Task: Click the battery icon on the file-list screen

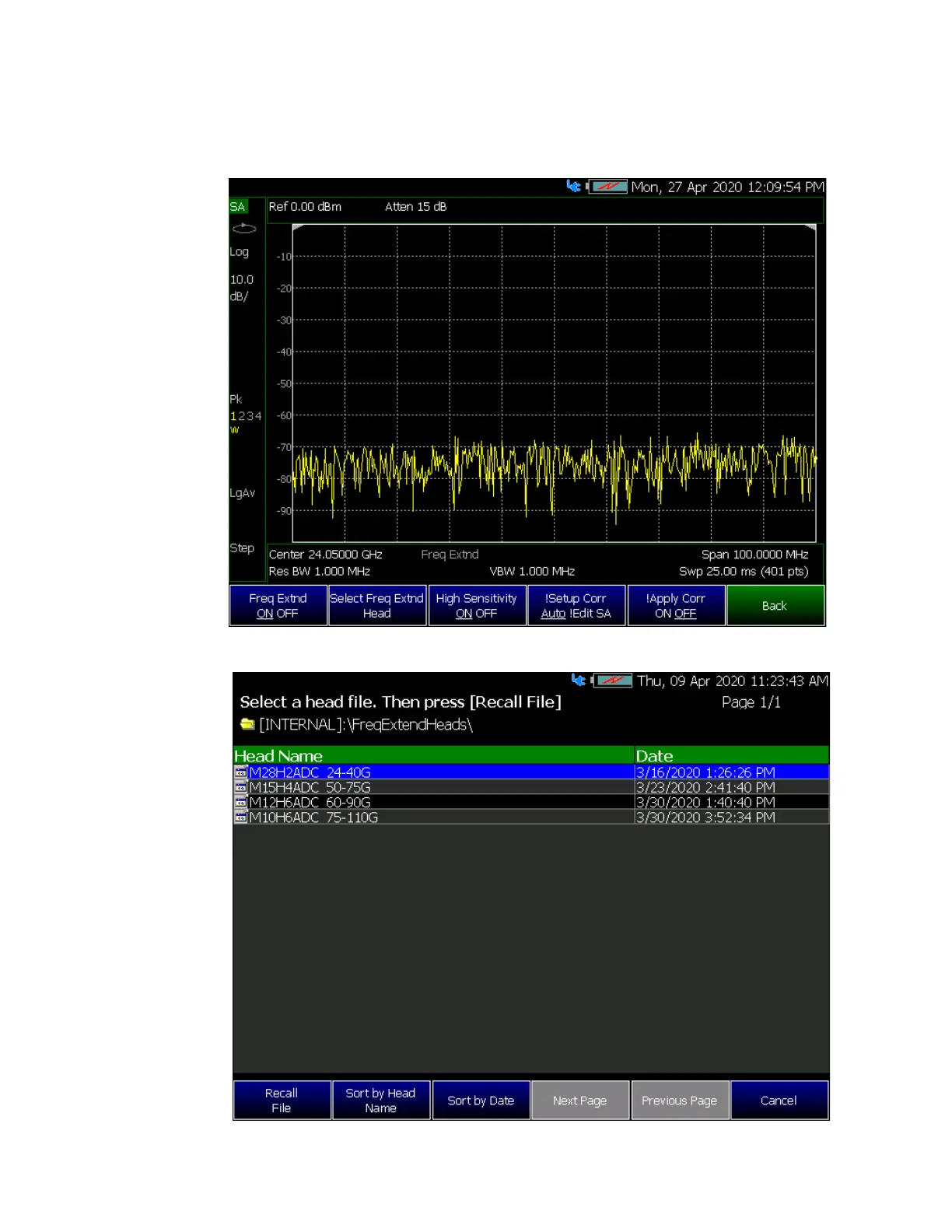Action: point(612,681)
